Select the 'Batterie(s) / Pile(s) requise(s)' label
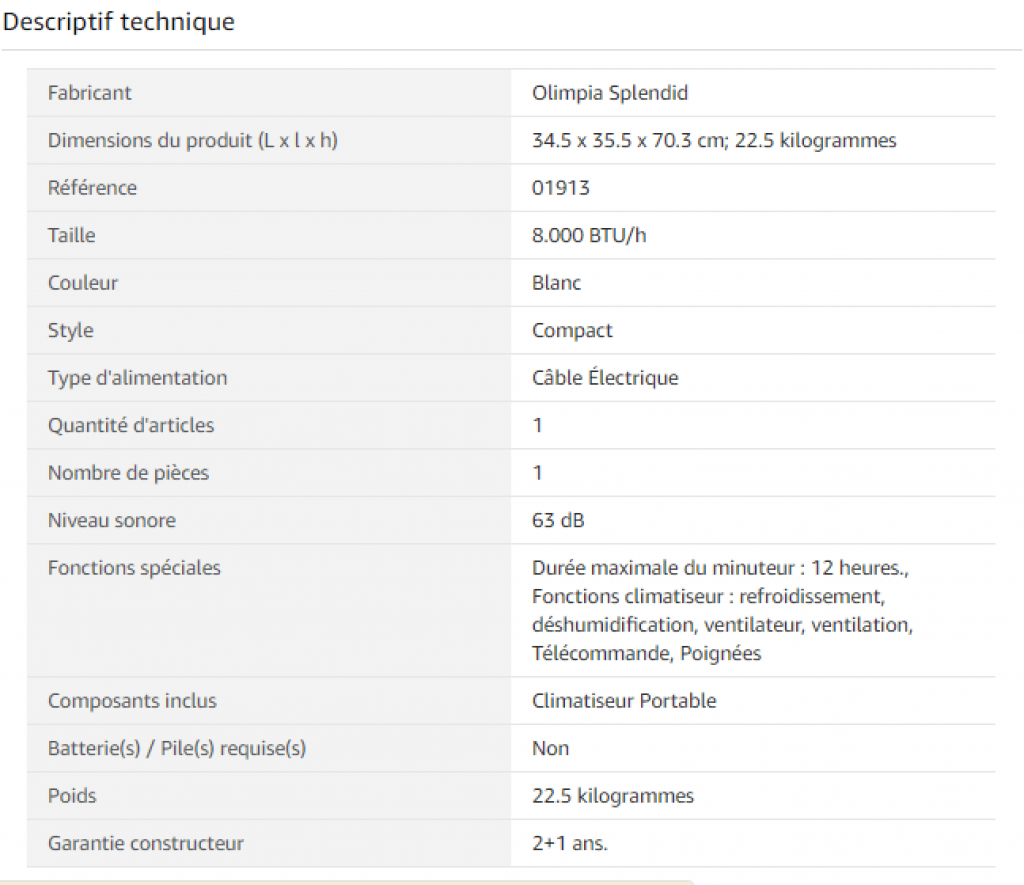The image size is (1024, 885). [176, 748]
